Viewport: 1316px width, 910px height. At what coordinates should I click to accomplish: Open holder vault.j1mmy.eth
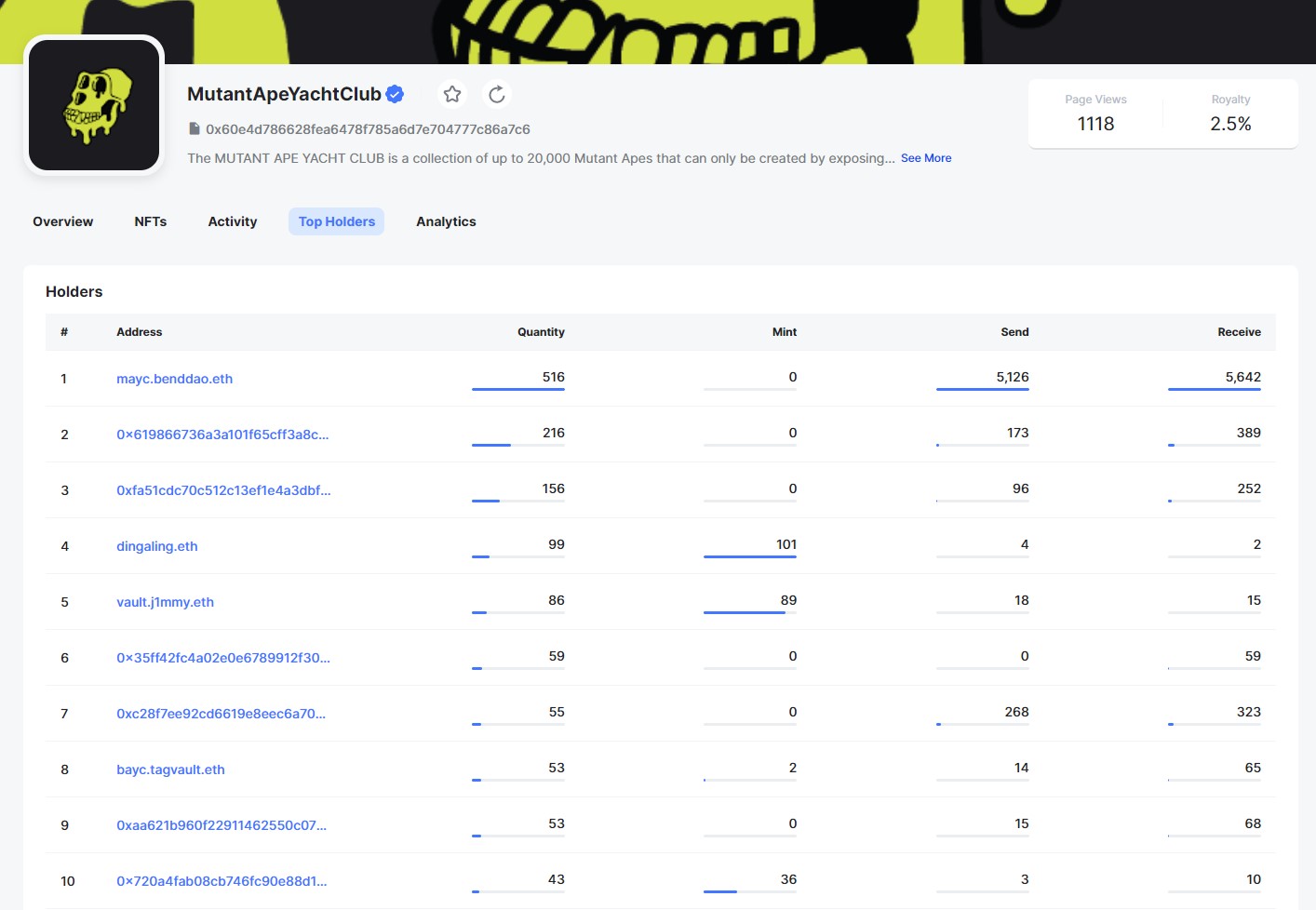coord(166,602)
